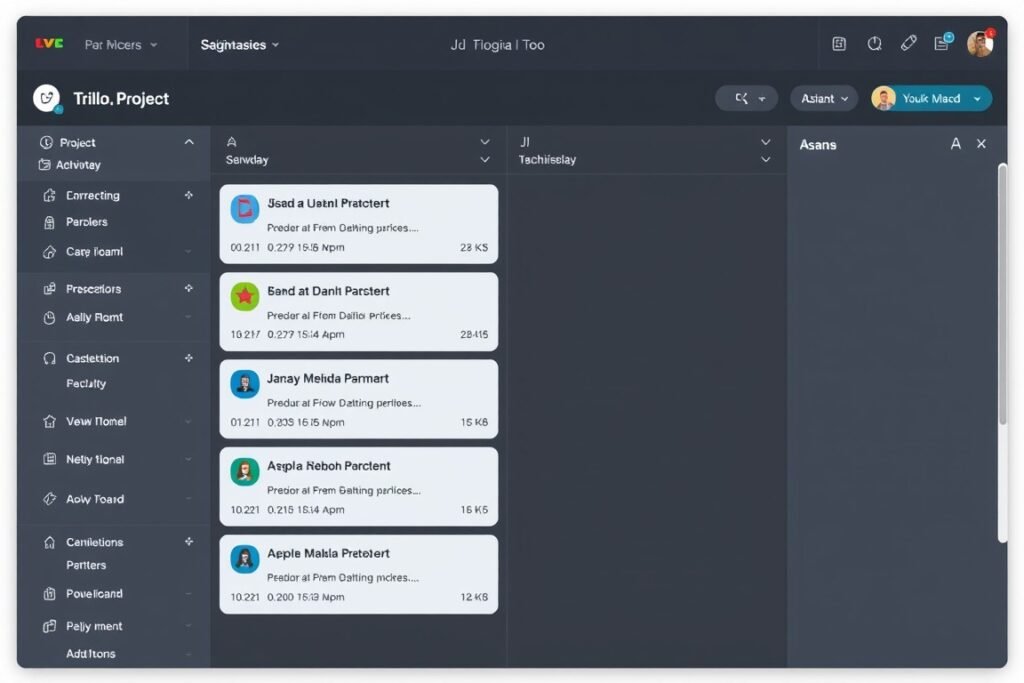The image size is (1024, 683).
Task: Open Pelly ment sidebar entry
Action: 94,626
